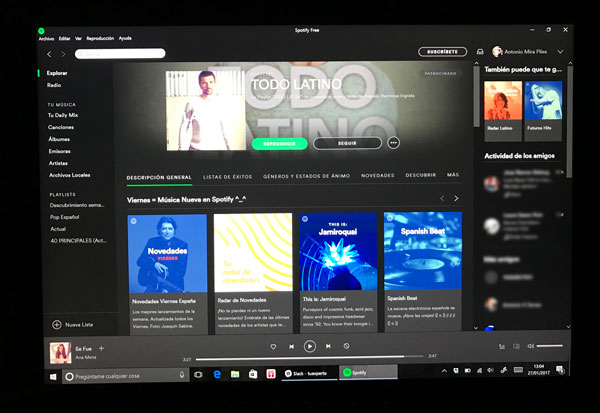Open the This Is: Jamiroquai card

coord(338,273)
